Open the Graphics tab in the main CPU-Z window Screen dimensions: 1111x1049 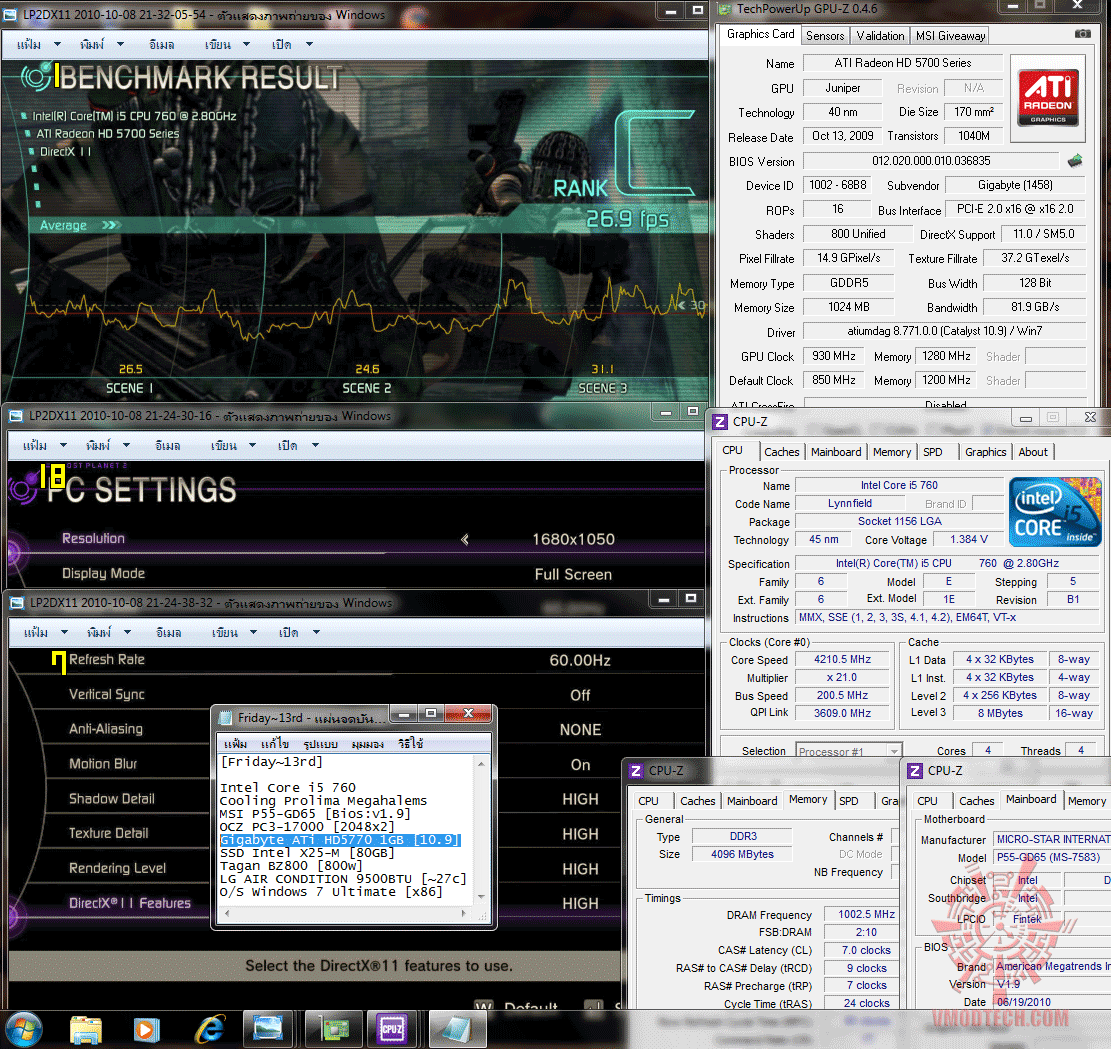[x=985, y=452]
